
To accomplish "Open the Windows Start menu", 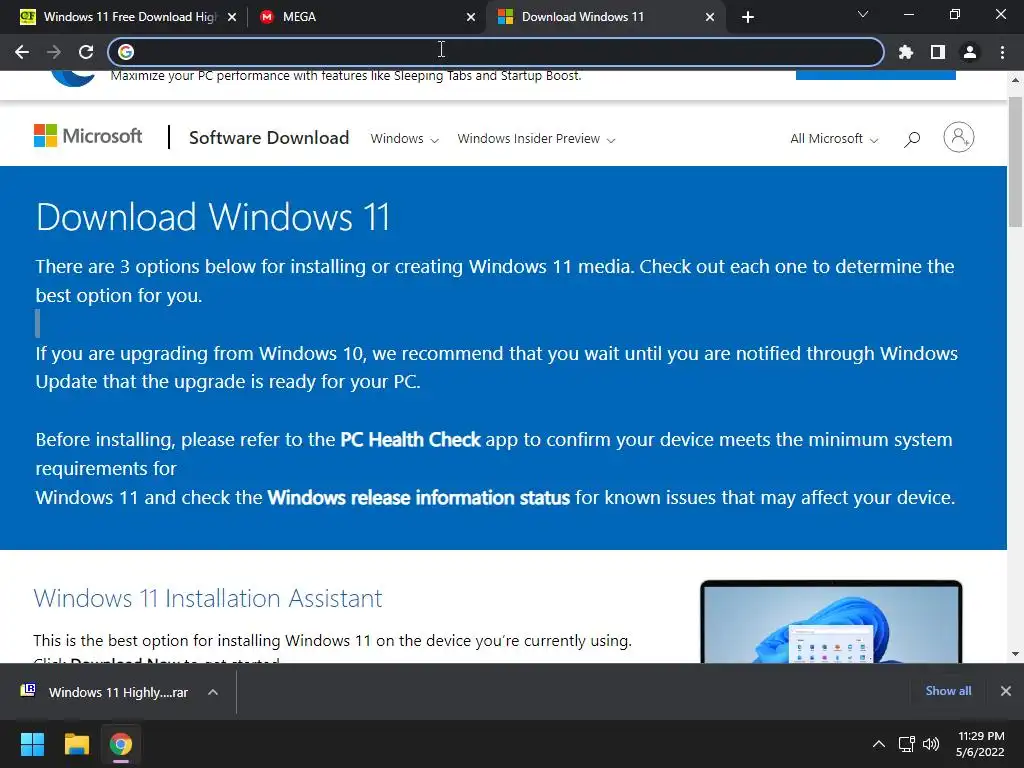I will pos(32,744).
